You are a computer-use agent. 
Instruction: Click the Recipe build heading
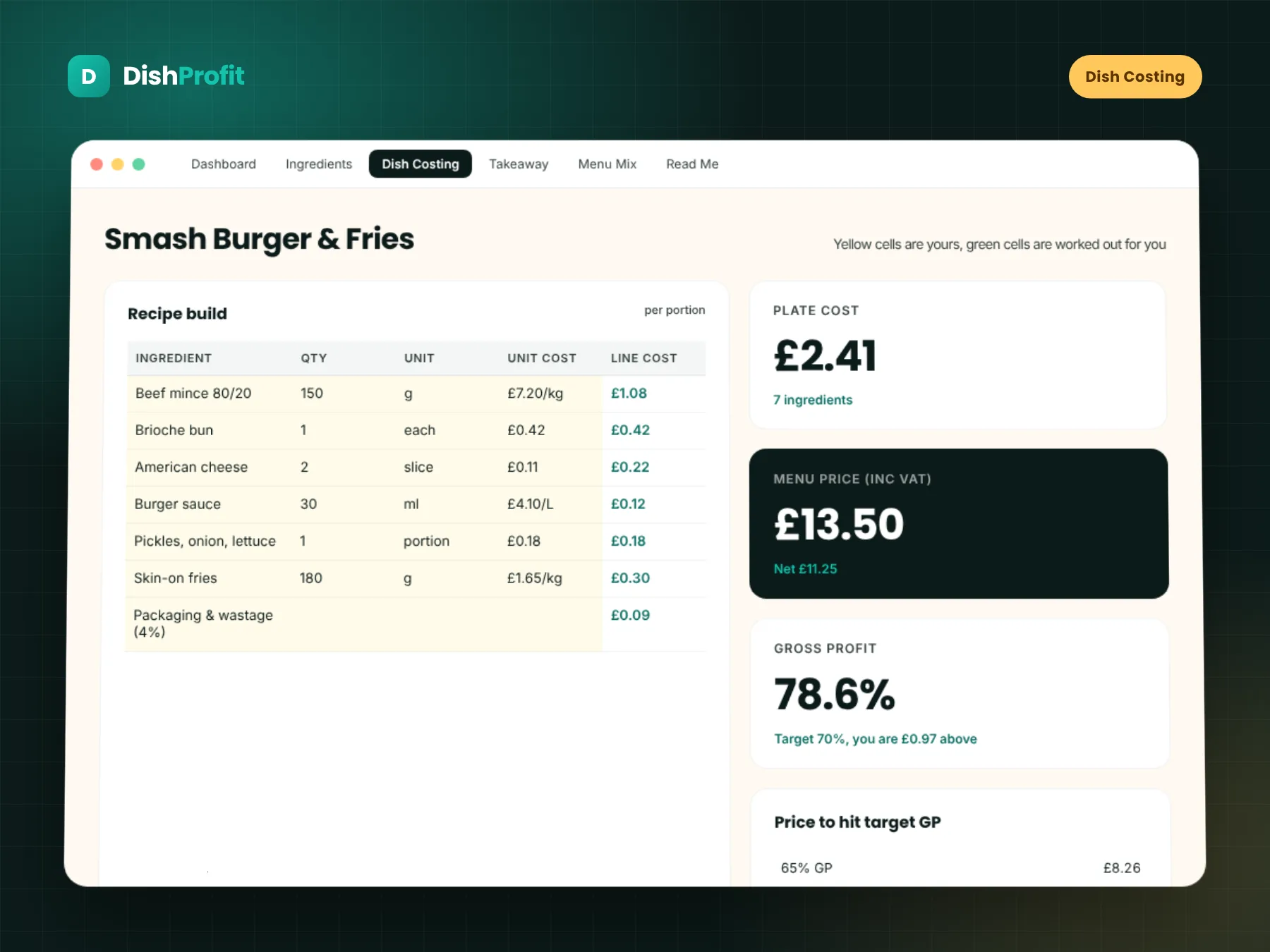point(177,314)
